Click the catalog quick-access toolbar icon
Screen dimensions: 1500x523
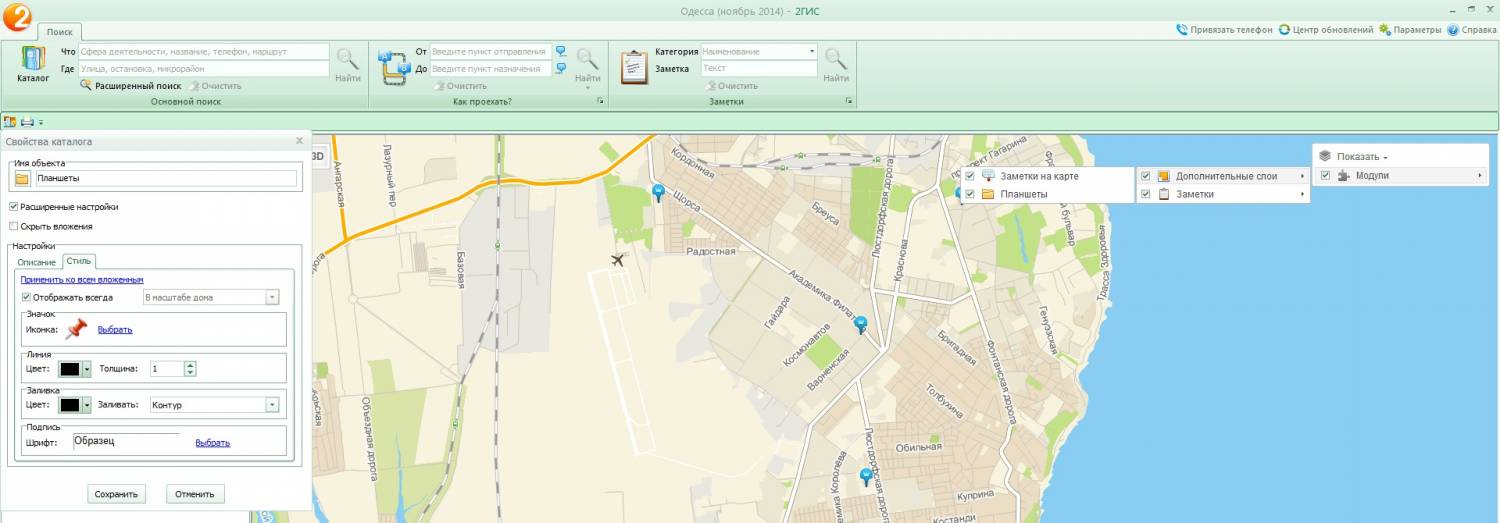tap(10, 122)
